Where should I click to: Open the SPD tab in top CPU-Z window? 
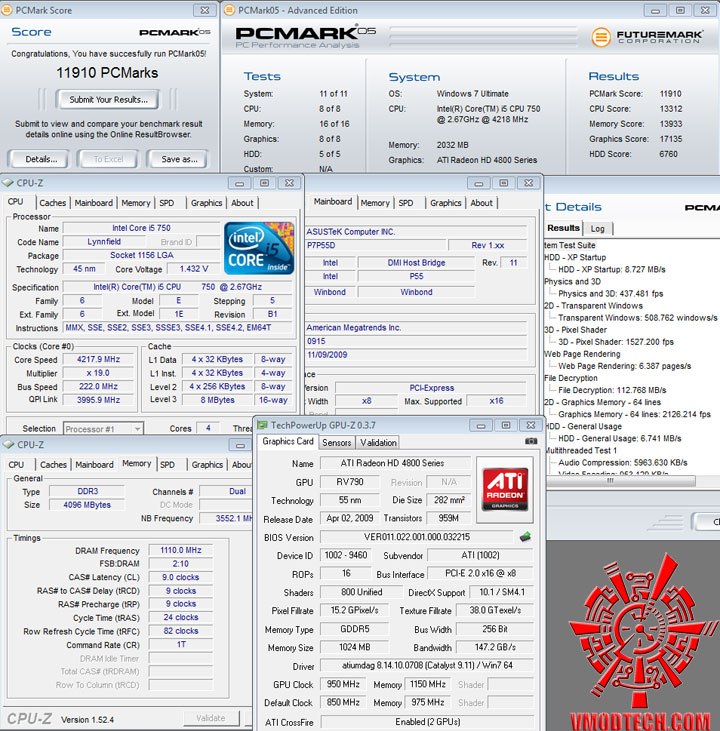point(166,203)
